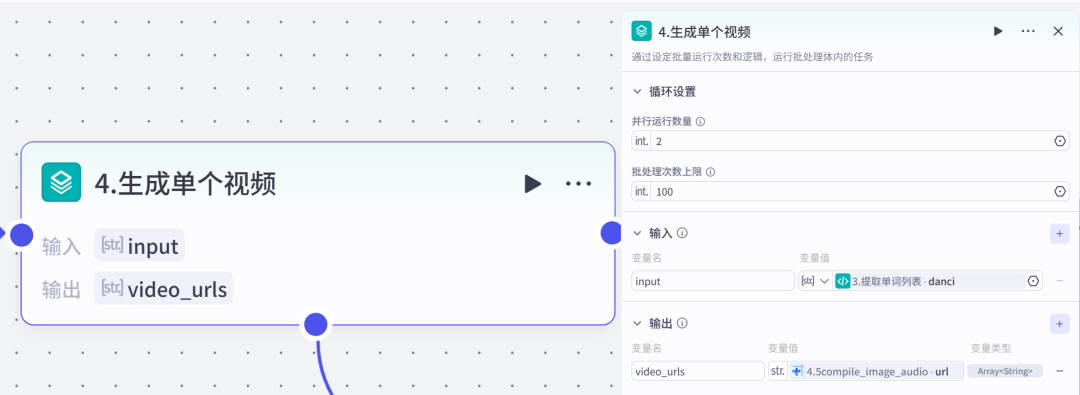The height and width of the screenshot is (395, 1080).
Task: Show info tooltip next to 输出 heading
Action: tap(683, 323)
